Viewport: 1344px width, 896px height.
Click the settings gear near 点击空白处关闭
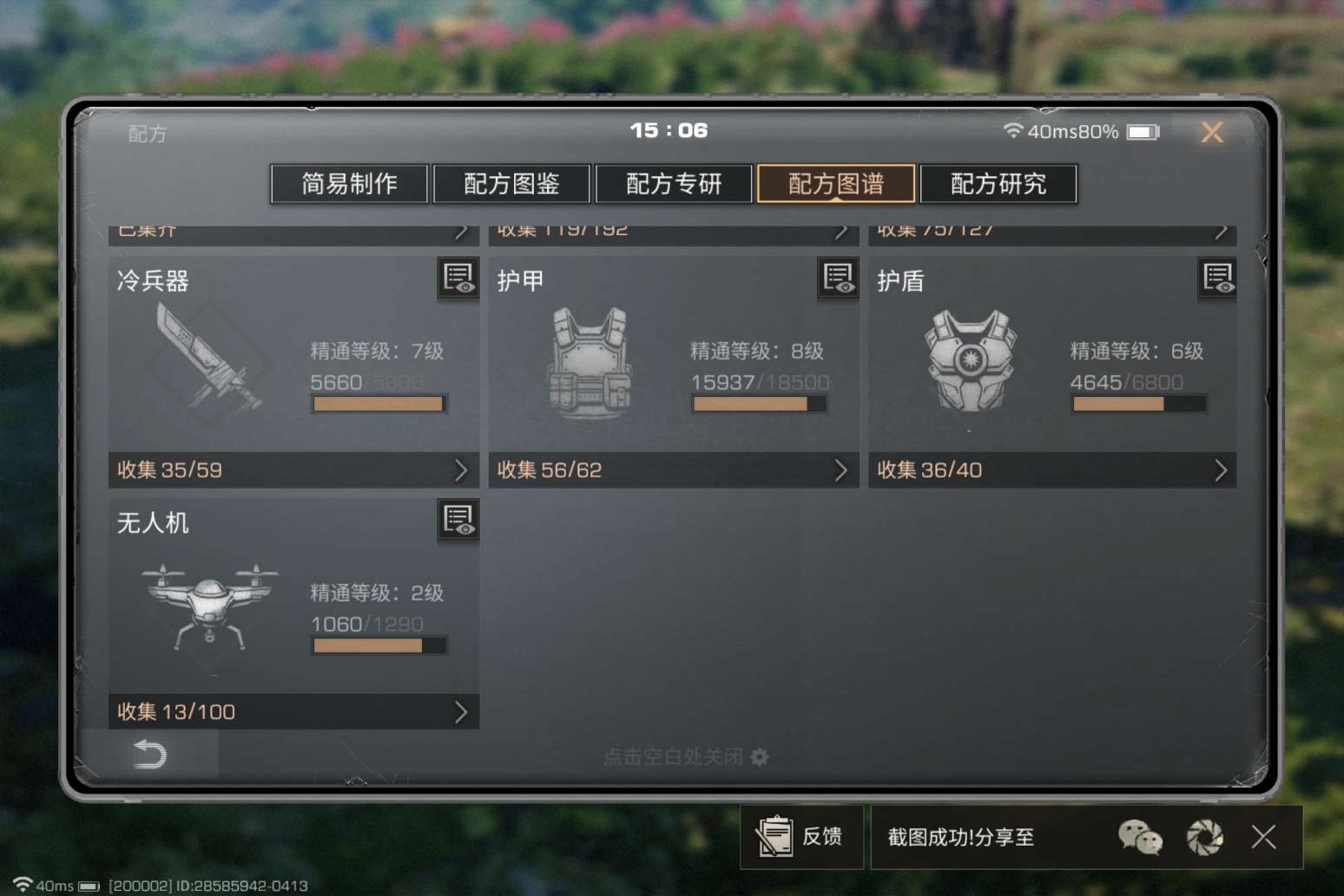760,757
